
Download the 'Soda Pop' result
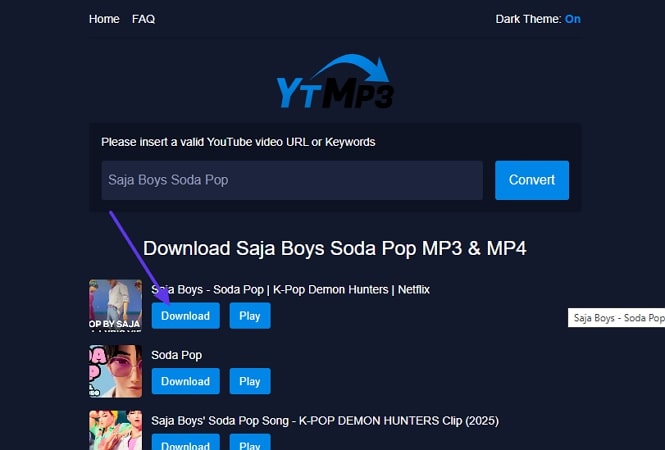click(x=186, y=381)
